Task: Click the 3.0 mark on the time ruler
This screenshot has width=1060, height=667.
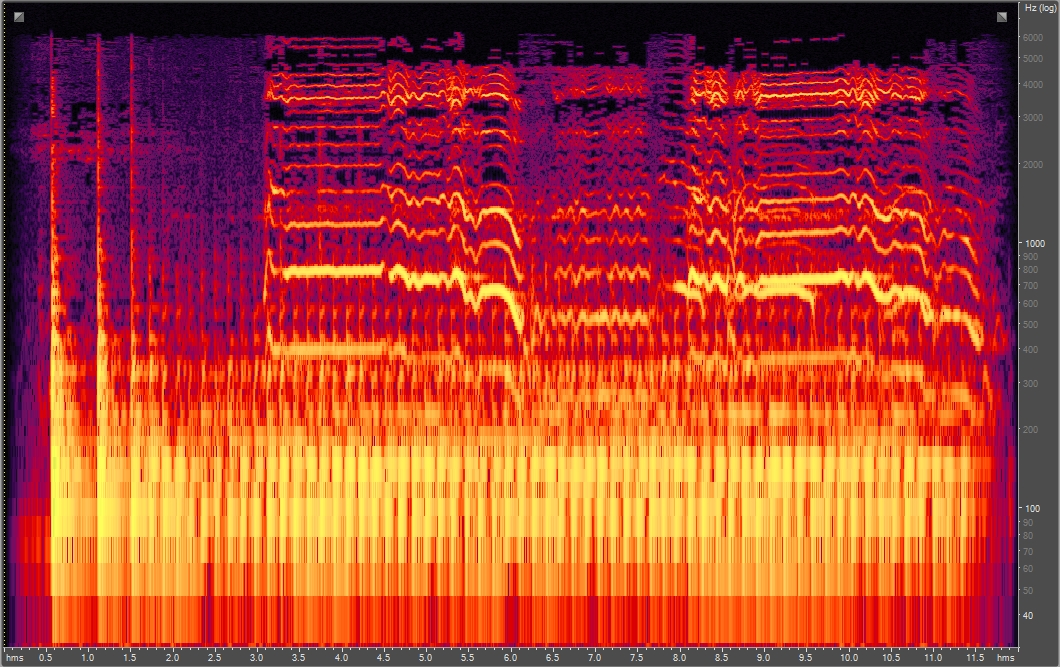Action: [x=257, y=658]
